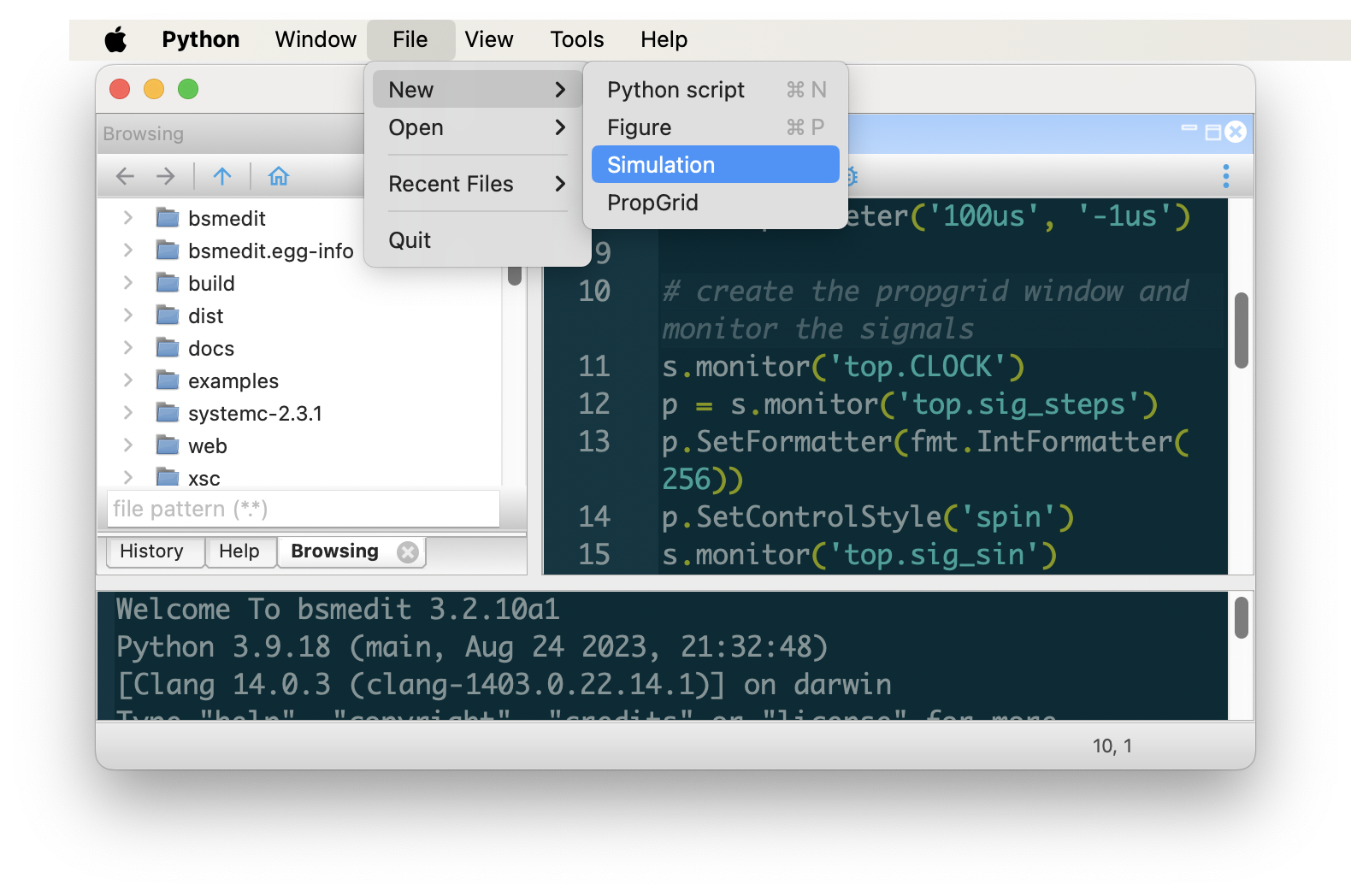Open the Window menu
Screen dimensions: 1351x896
click(316, 39)
